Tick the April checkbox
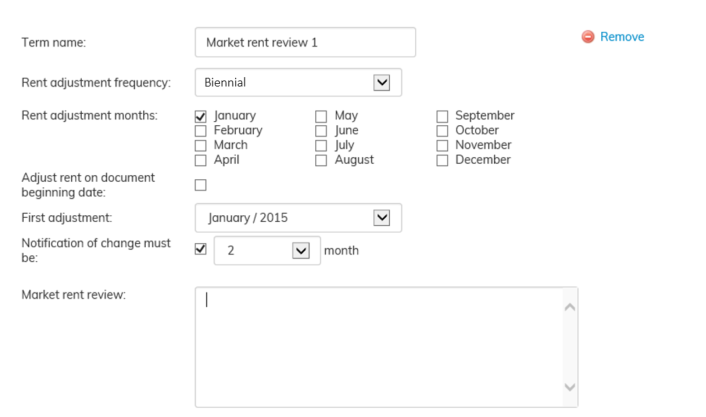The image size is (706, 417). (201, 160)
